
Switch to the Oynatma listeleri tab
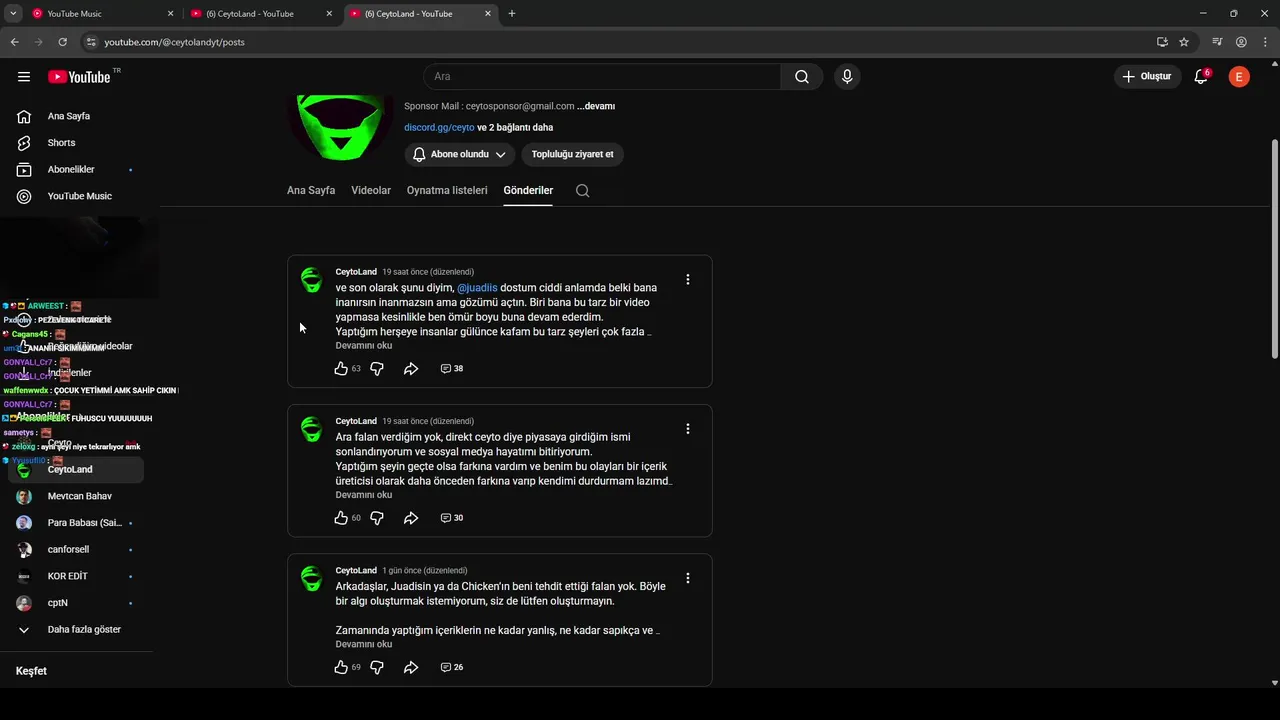447,190
